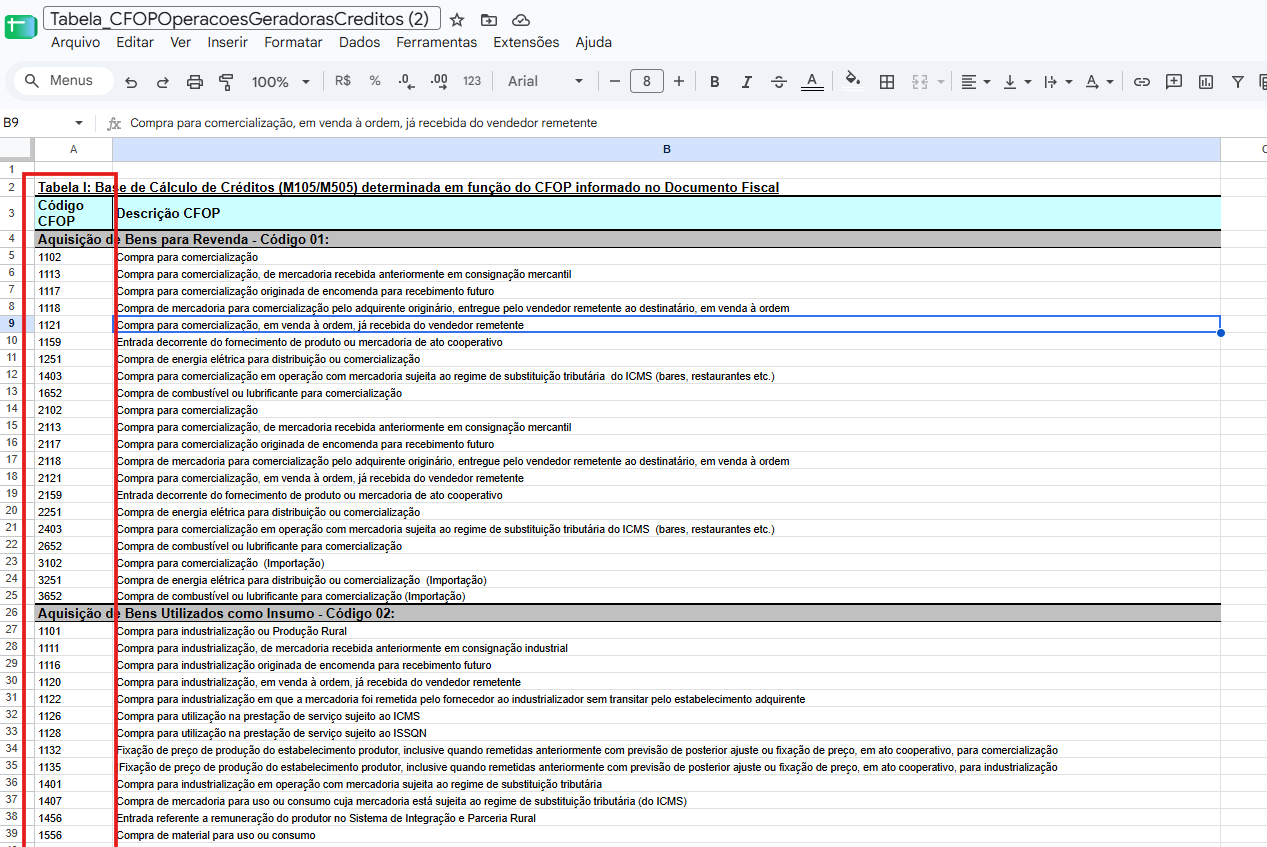
Task: Click 'Compra para comercialização (Importação)' cell
Action: click(667, 563)
